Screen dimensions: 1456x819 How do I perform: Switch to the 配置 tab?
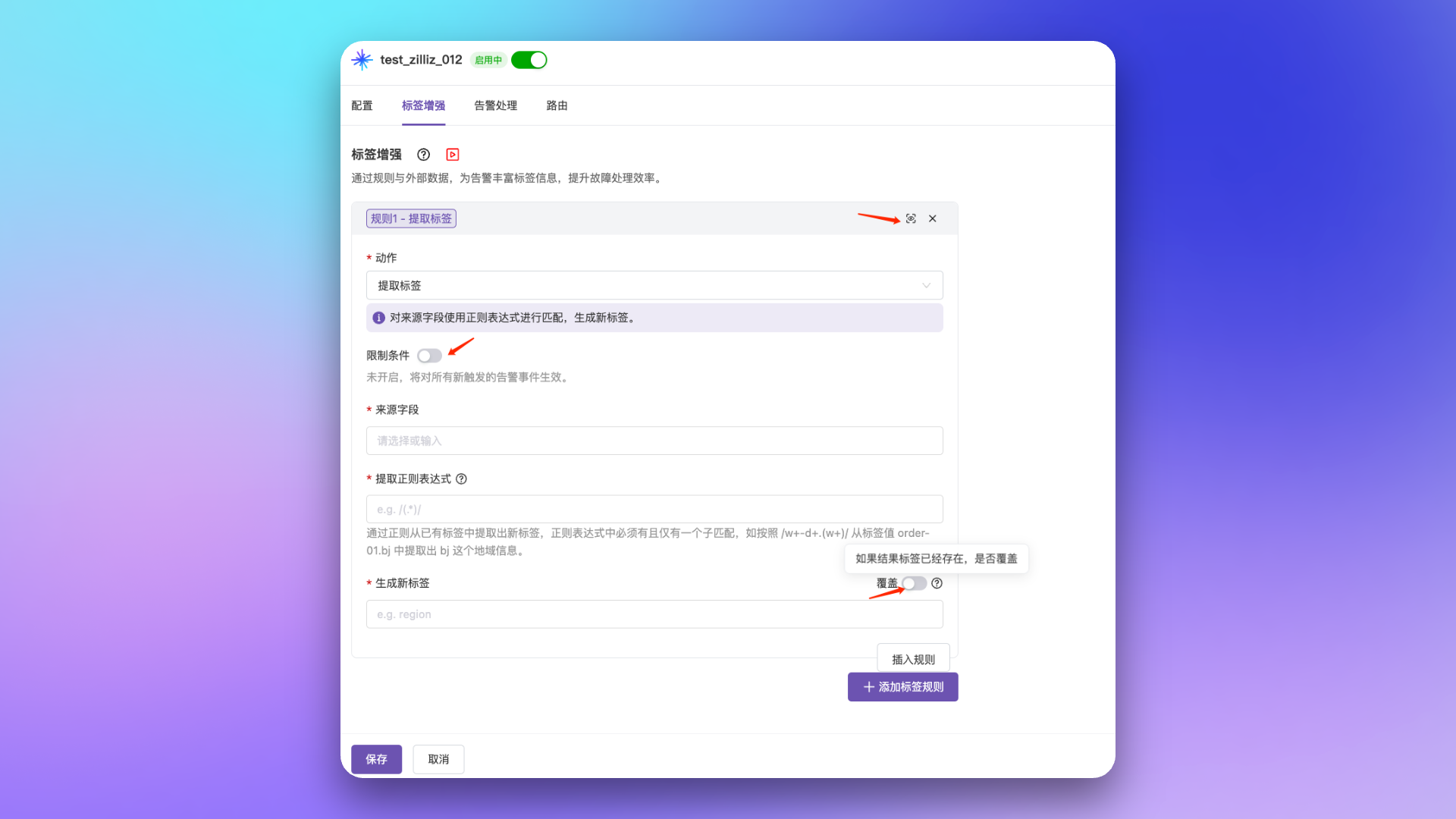[x=362, y=105]
